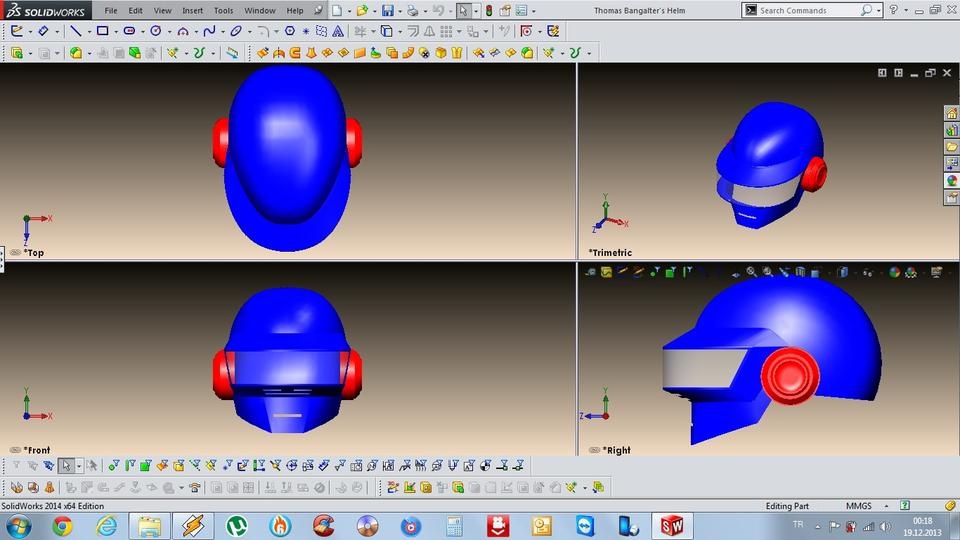Activate the Circle sketch tool
The image size is (960, 540).
point(156,31)
